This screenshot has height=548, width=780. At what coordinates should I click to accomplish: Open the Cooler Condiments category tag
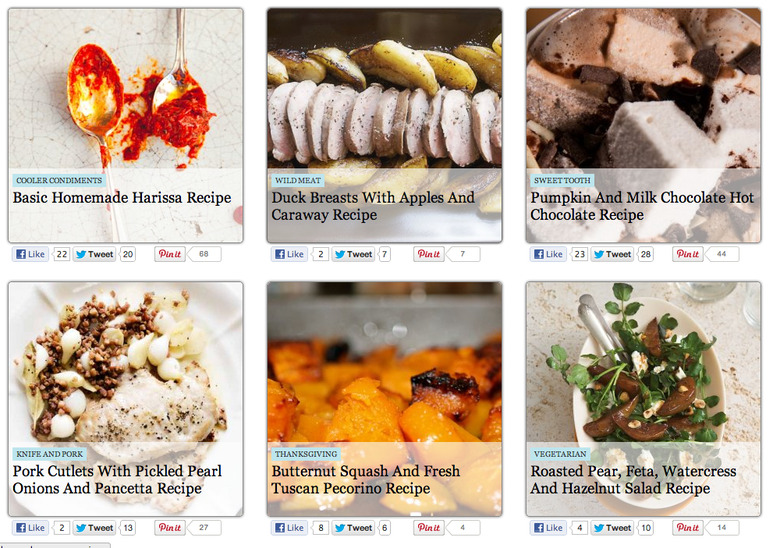[59, 181]
